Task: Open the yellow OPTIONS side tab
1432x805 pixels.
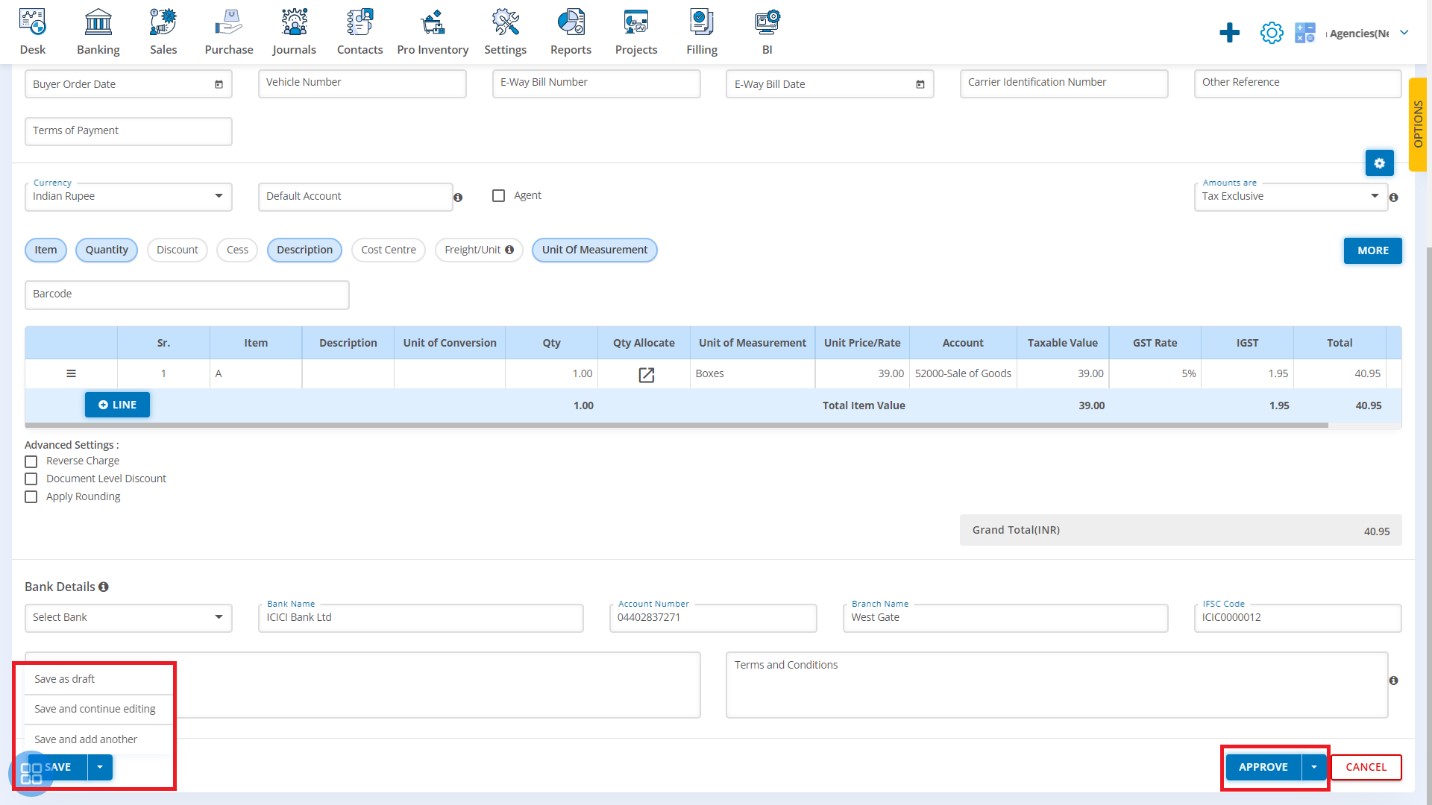Action: (1418, 123)
